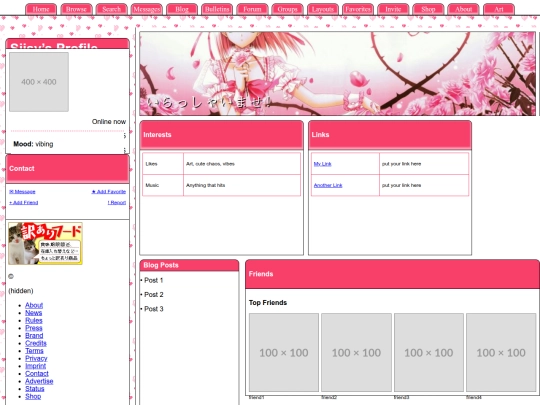
Task: Open the News footer link
Action: (x=33, y=313)
